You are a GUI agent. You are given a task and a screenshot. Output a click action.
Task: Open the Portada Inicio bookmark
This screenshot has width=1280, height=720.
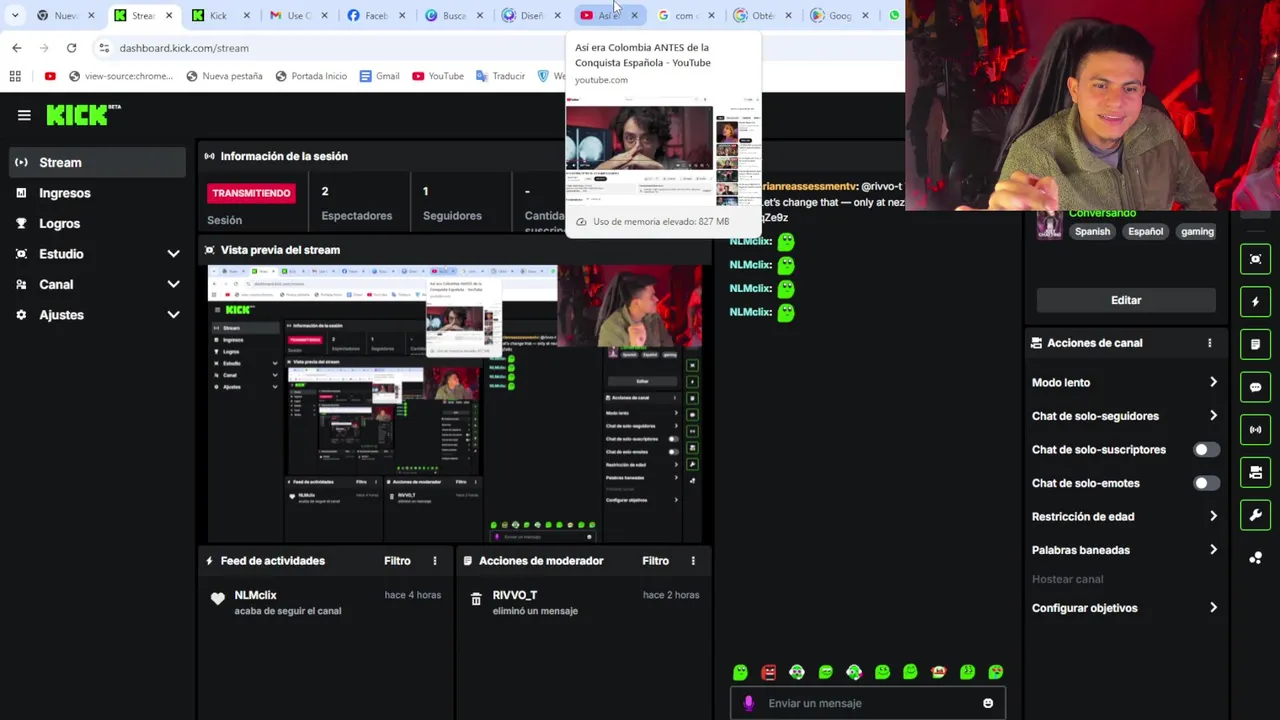[x=310, y=76]
